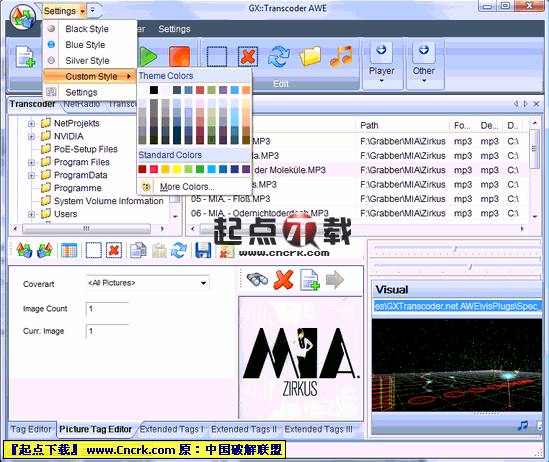
Task: Switch to the Tag Editor tab
Action: tap(31, 429)
